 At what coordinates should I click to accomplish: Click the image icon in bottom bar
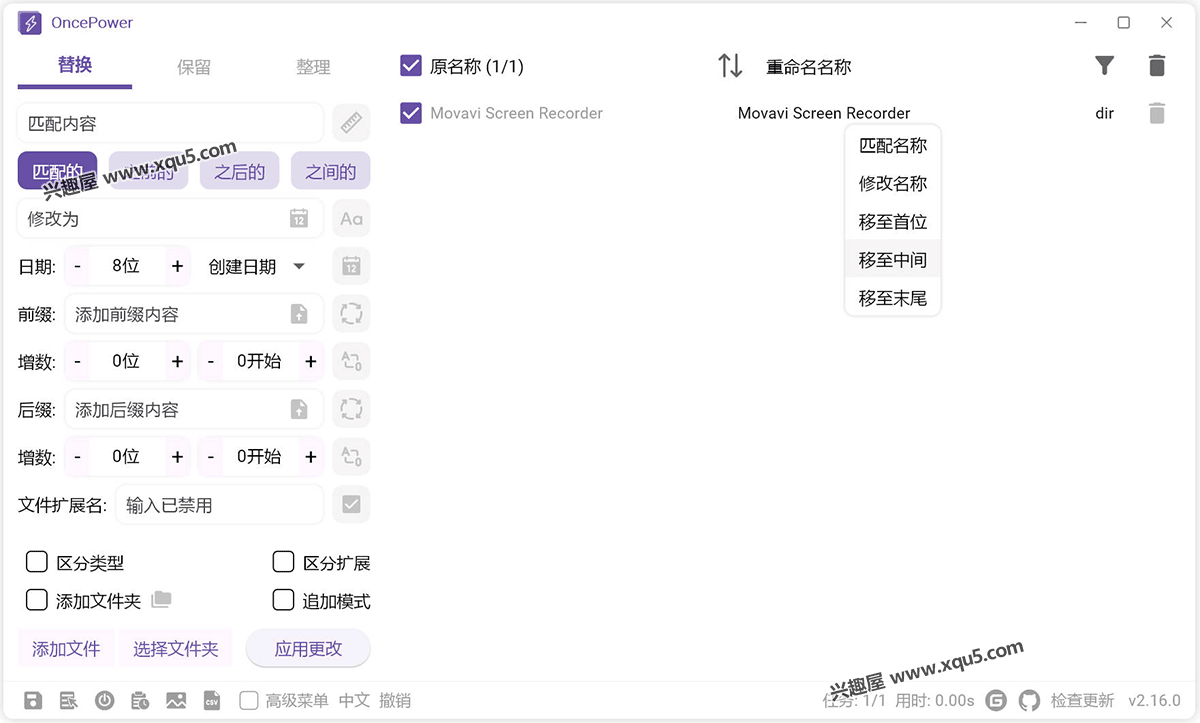(x=176, y=700)
